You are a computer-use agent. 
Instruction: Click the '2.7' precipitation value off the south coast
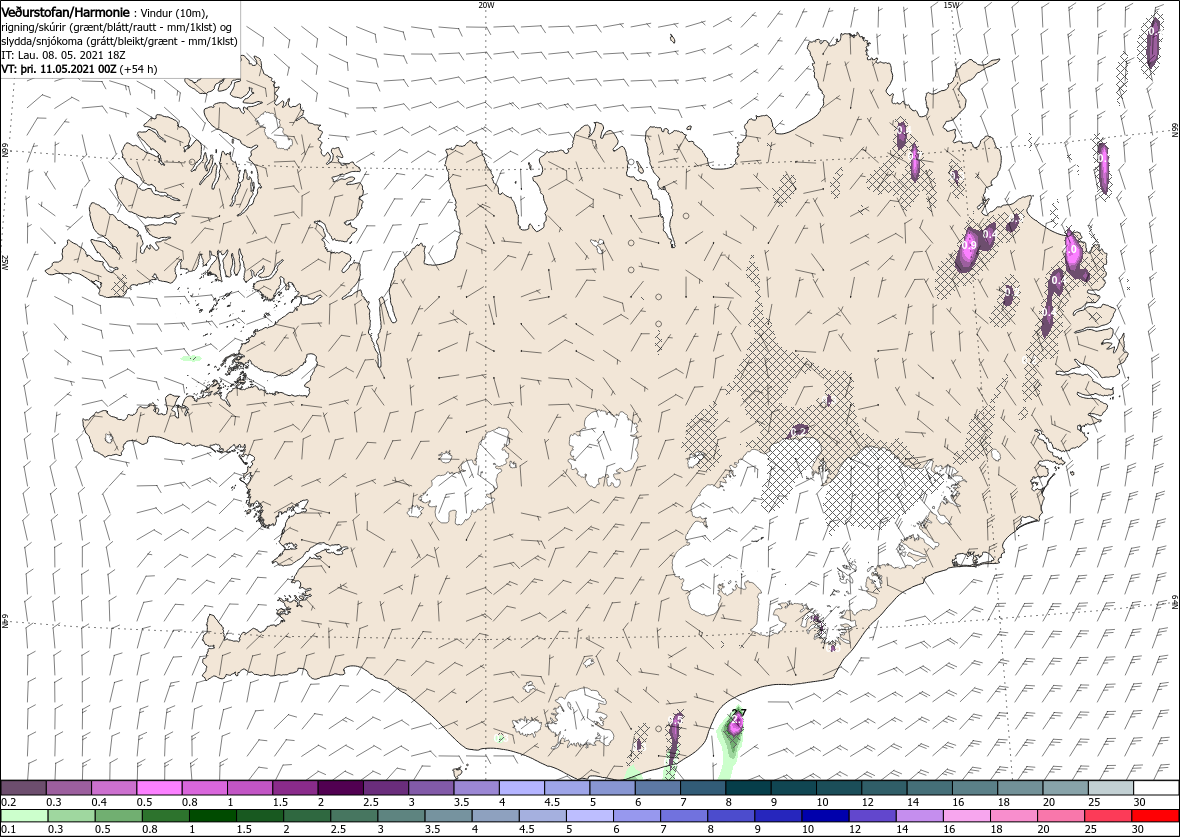pyautogui.click(x=738, y=712)
